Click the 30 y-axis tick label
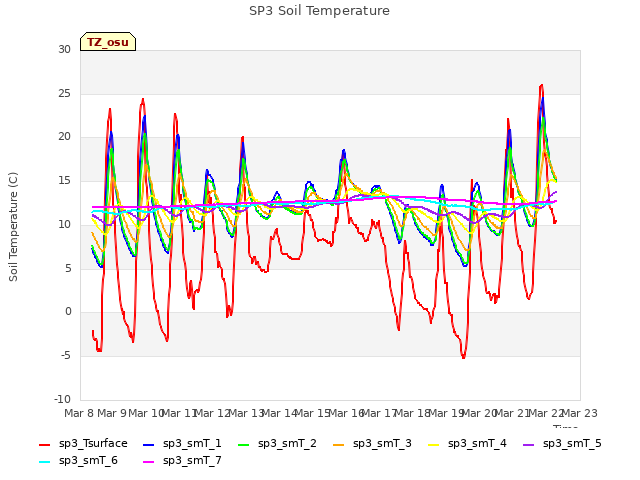The width and height of the screenshot is (640, 480). coord(64,49)
